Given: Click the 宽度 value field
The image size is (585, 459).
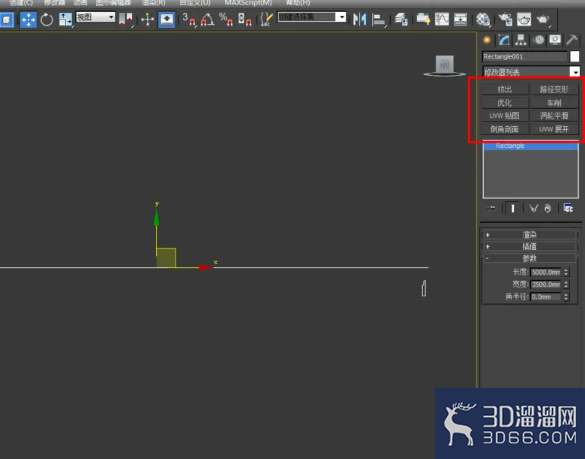Looking at the screenshot, I should click(x=546, y=285).
